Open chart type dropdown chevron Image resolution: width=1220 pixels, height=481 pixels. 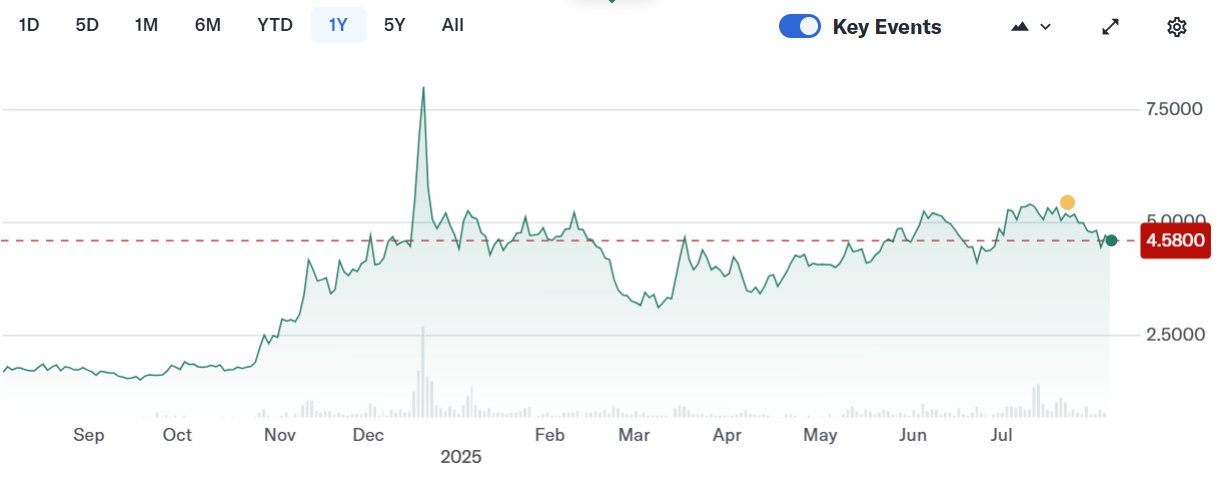point(1046,27)
